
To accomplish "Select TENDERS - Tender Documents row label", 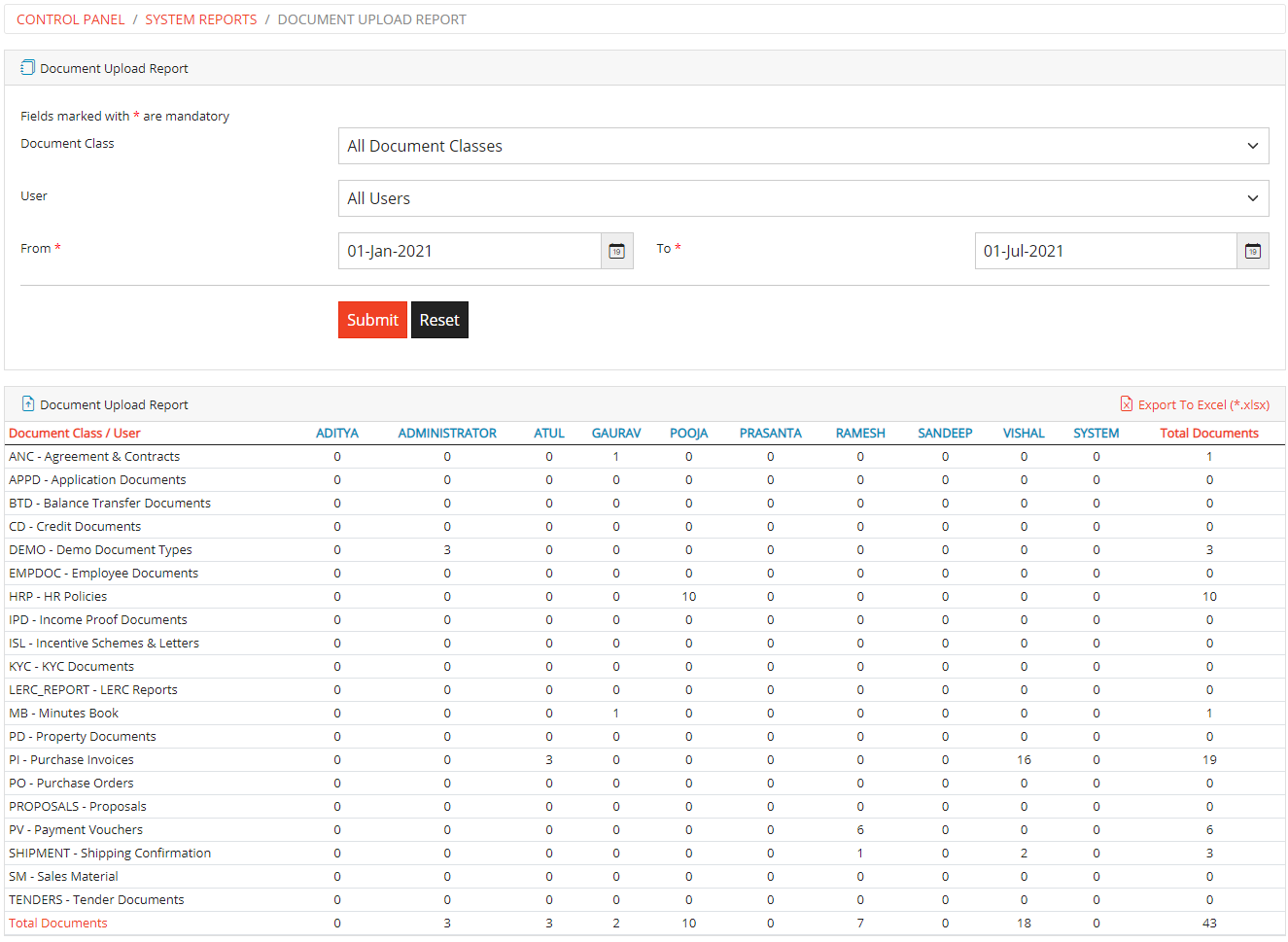I will pos(96,900).
